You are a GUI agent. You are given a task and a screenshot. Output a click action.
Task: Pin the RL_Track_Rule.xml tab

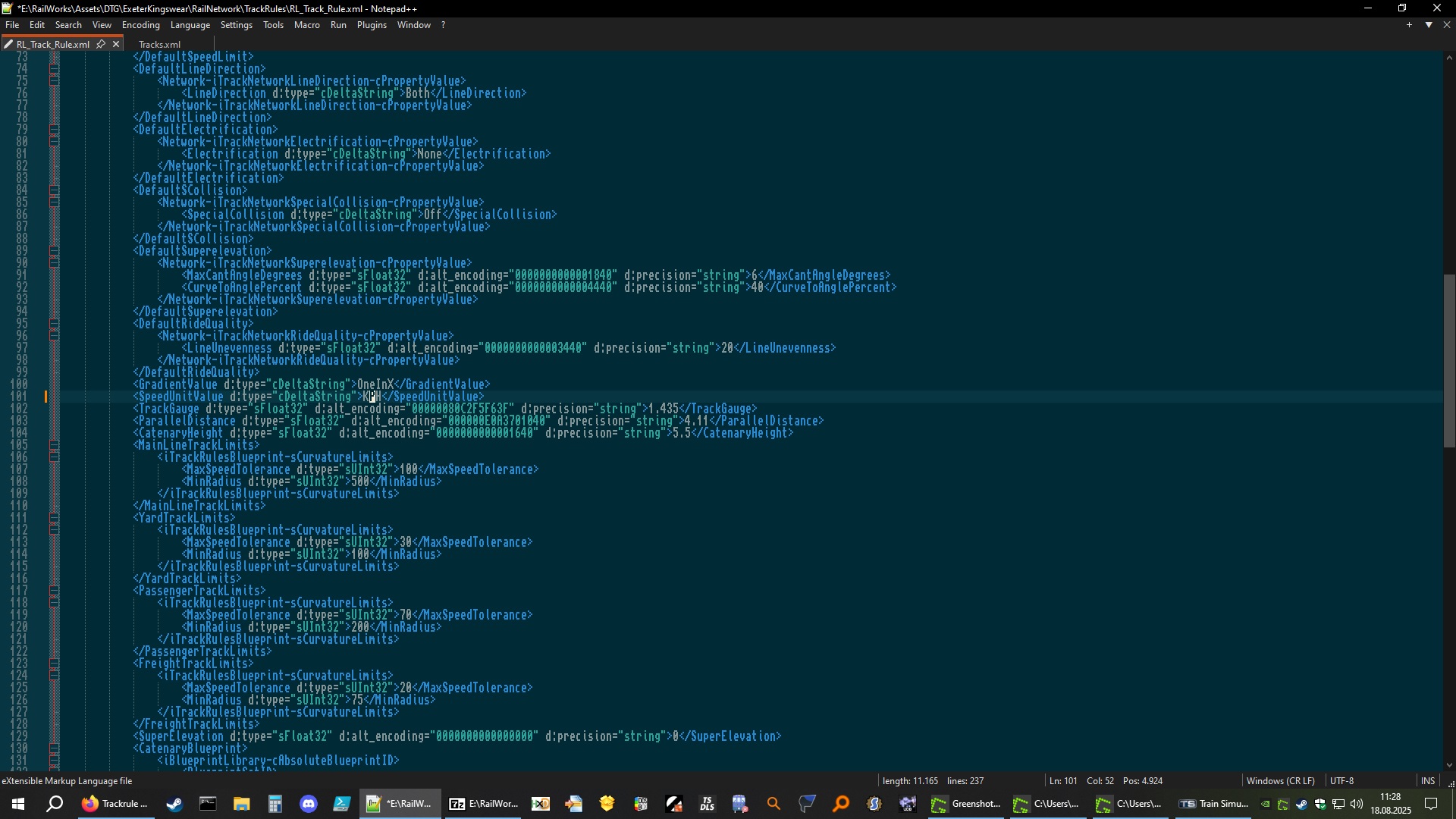pos(101,44)
